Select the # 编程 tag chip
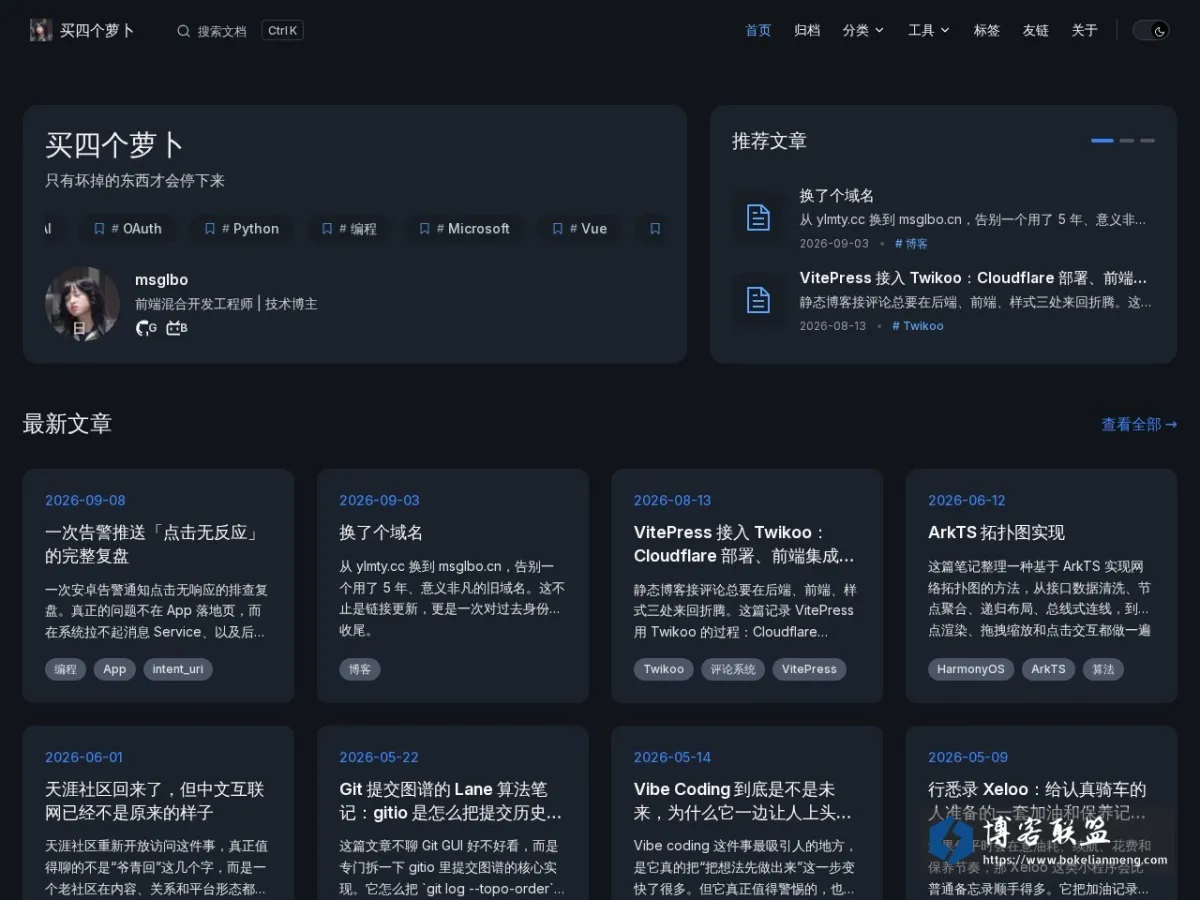 (349, 229)
